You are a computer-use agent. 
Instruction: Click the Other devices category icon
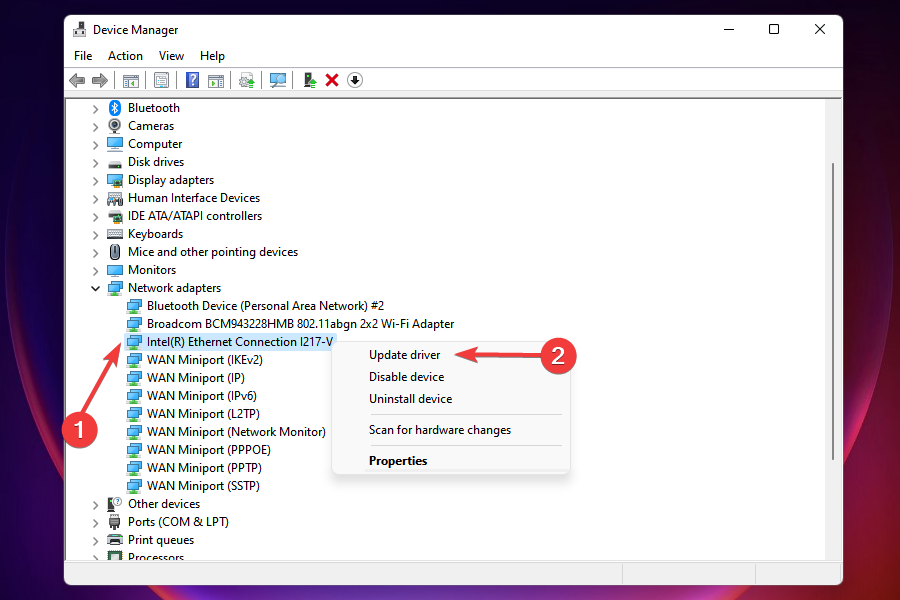(x=115, y=504)
